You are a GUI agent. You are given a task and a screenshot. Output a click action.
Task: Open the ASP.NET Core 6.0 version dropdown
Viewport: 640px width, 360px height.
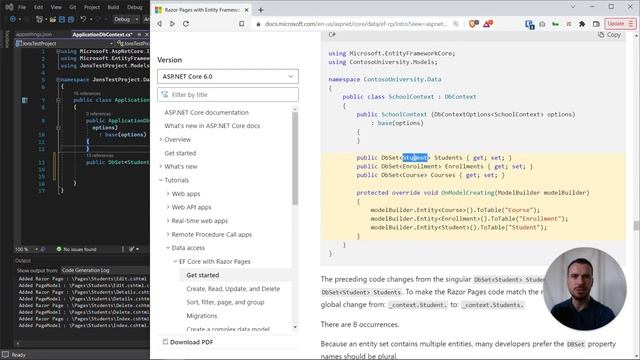coord(228,76)
